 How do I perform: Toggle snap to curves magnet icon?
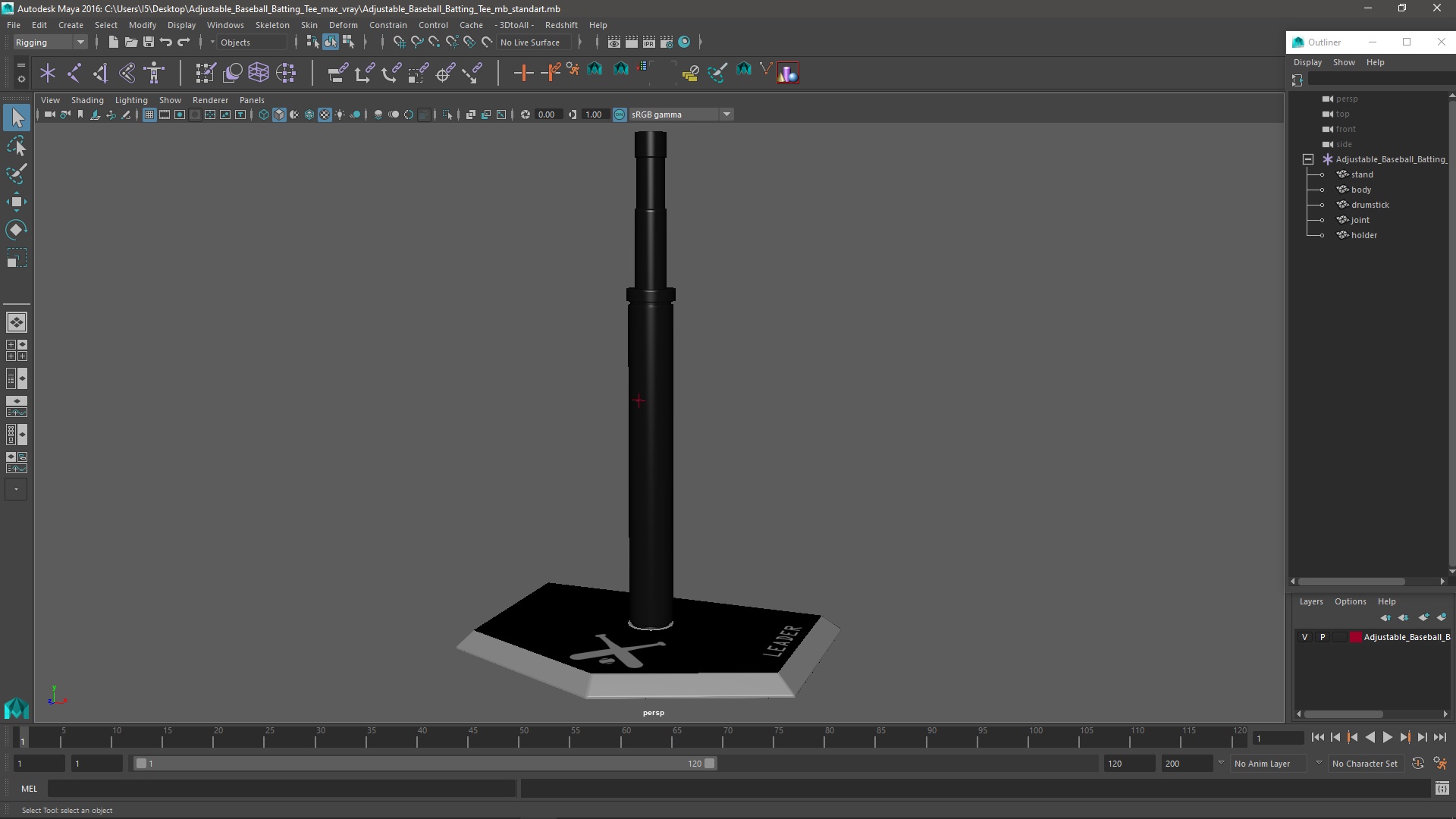417,42
